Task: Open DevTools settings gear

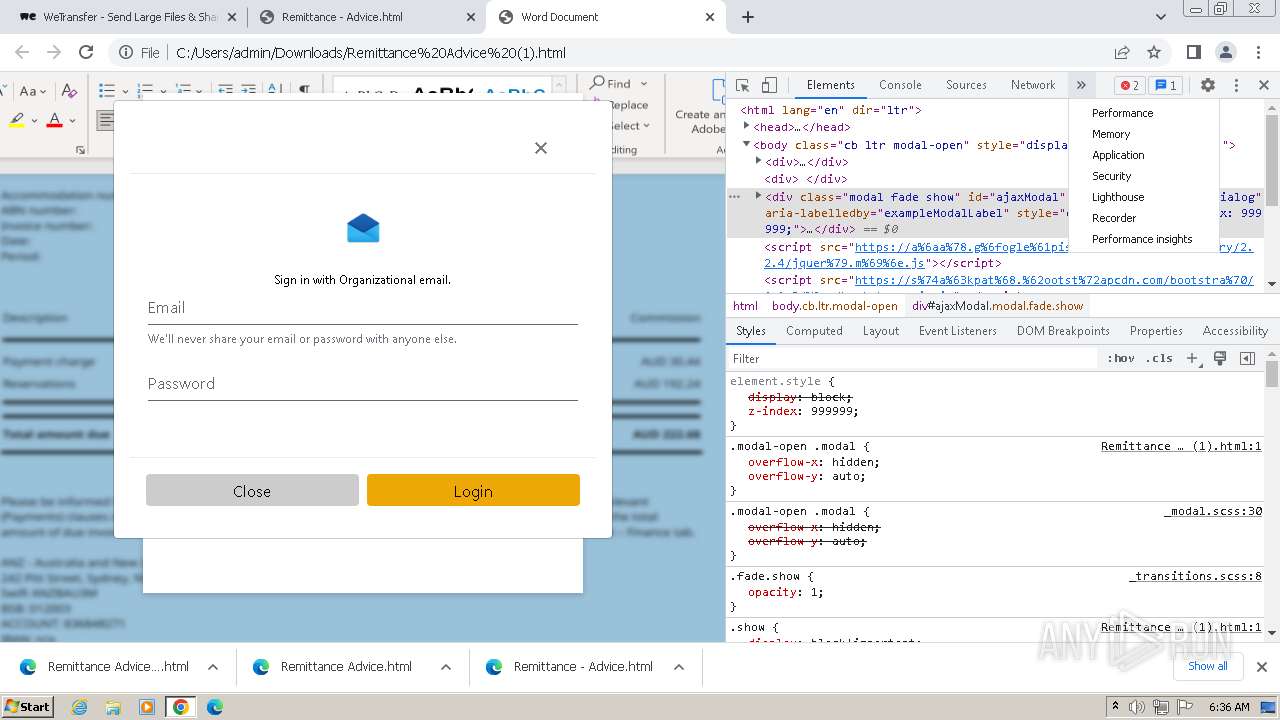Action: click(x=1208, y=85)
